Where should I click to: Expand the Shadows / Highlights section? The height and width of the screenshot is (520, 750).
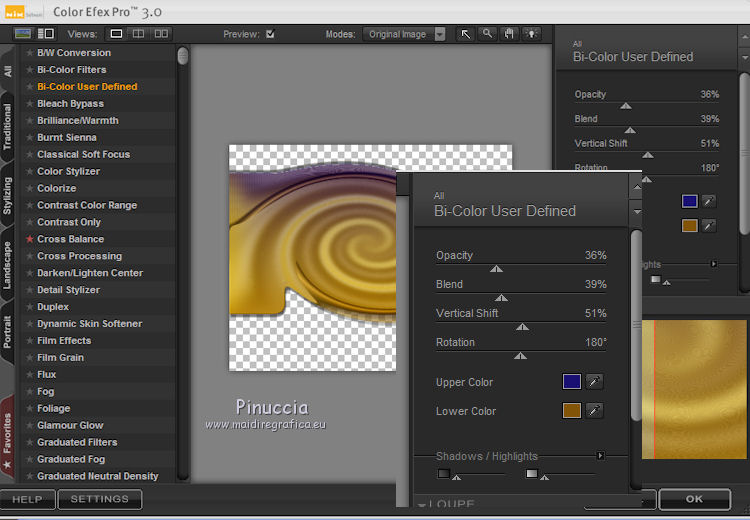[x=600, y=456]
